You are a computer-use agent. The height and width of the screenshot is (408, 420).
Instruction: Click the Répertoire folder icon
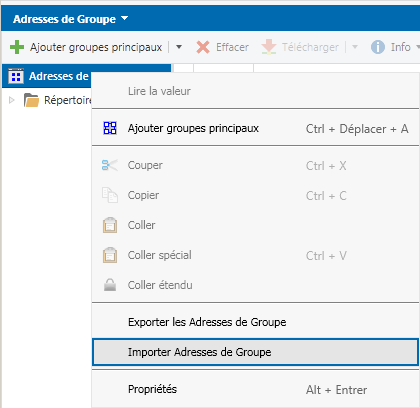click(31, 100)
